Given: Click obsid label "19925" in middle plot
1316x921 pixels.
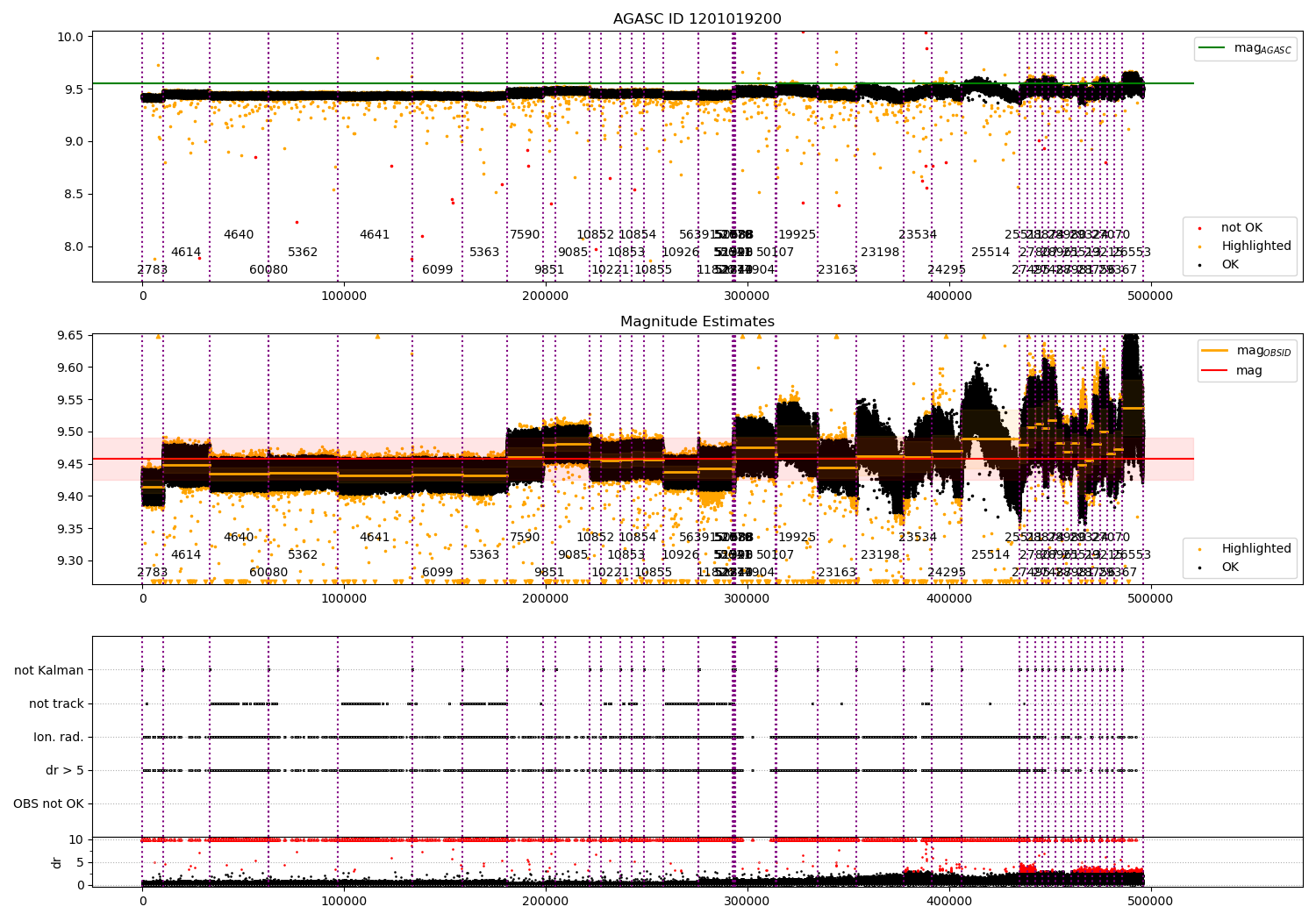Looking at the screenshot, I should tap(797, 538).
